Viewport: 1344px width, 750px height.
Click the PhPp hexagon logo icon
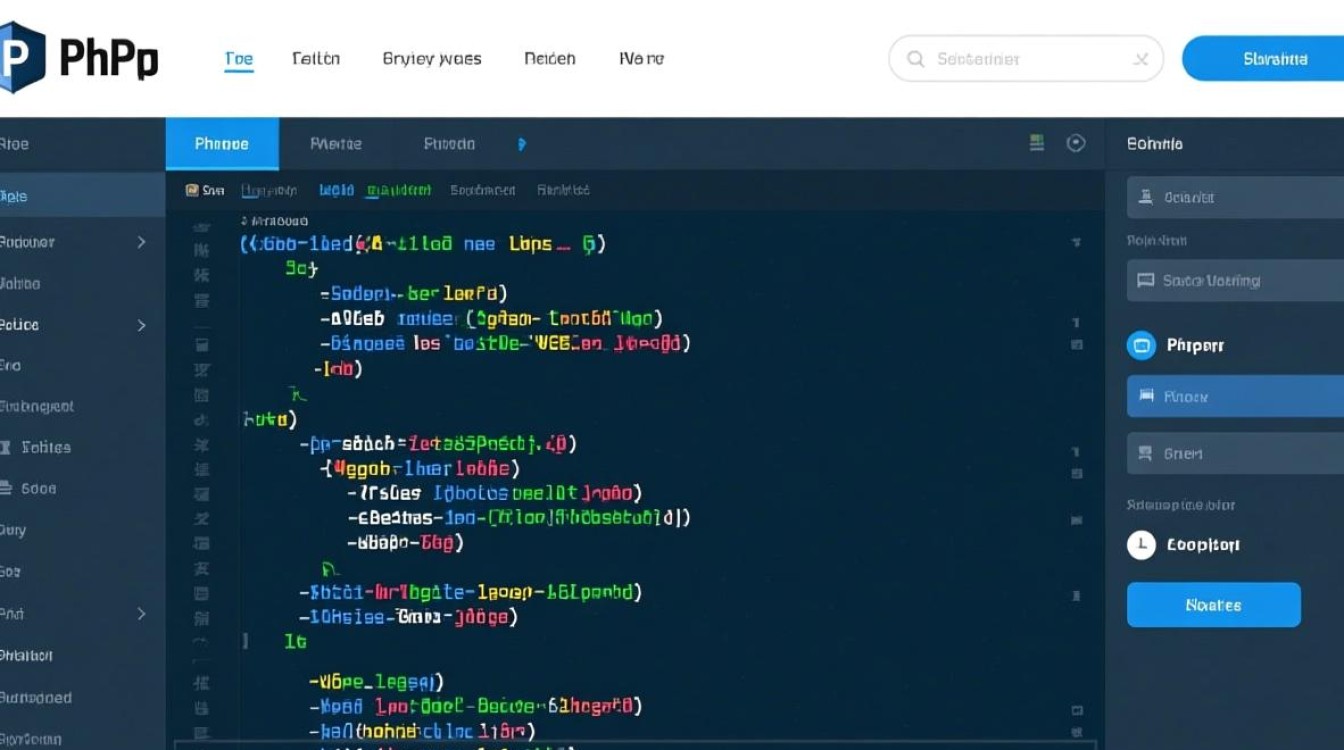pos(20,58)
